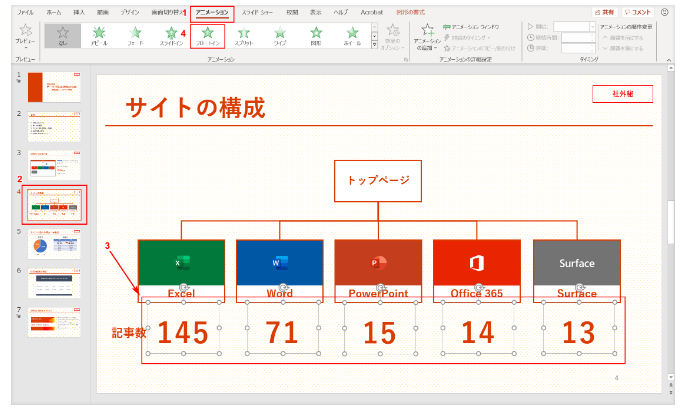Image resolution: width=687 pixels, height=409 pixels.
Task: Select the 145 number text box
Action: point(184,331)
